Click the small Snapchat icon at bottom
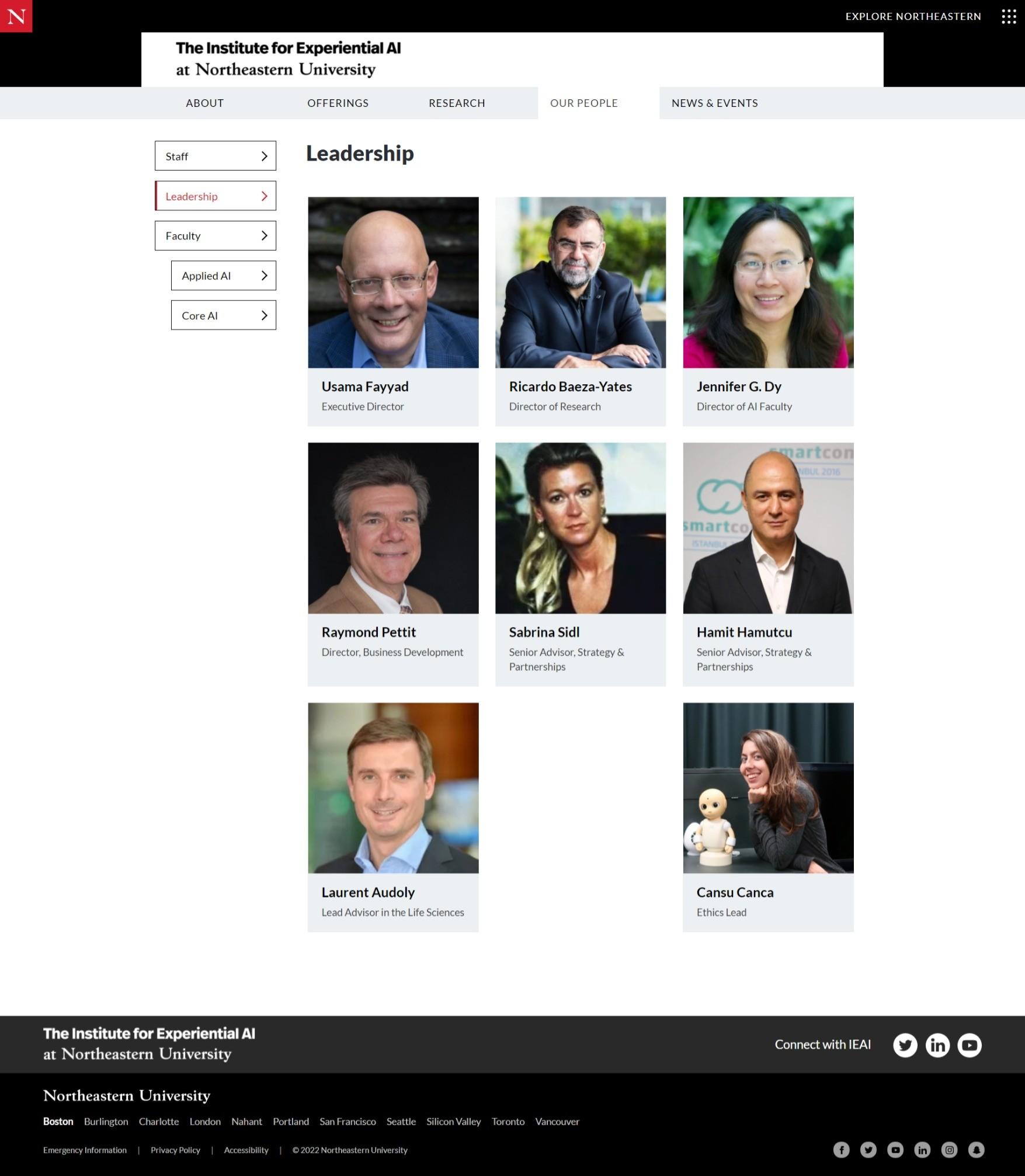The width and height of the screenshot is (1025, 1176). 977,1150
